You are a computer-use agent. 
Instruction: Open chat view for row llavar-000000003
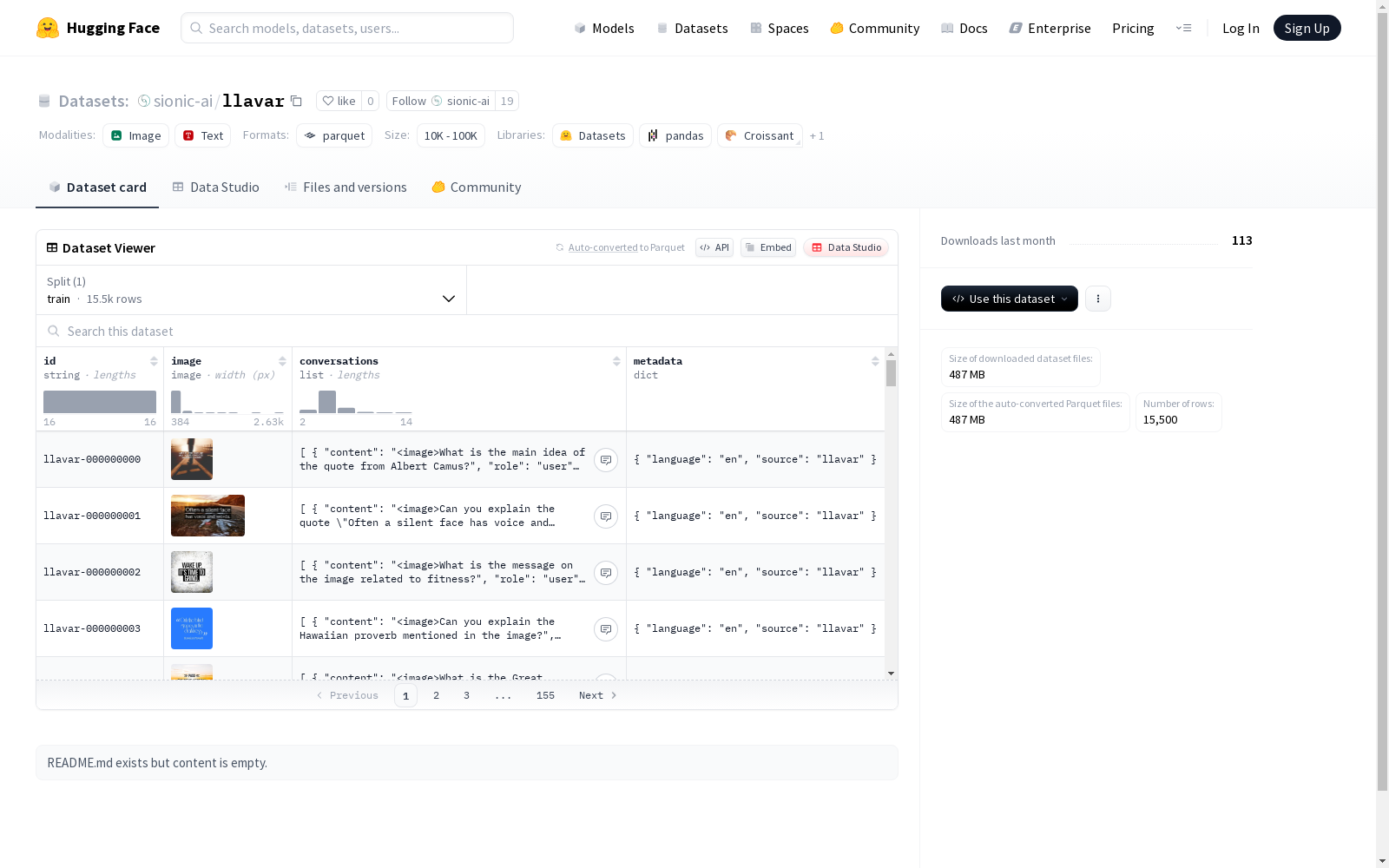coord(606,628)
